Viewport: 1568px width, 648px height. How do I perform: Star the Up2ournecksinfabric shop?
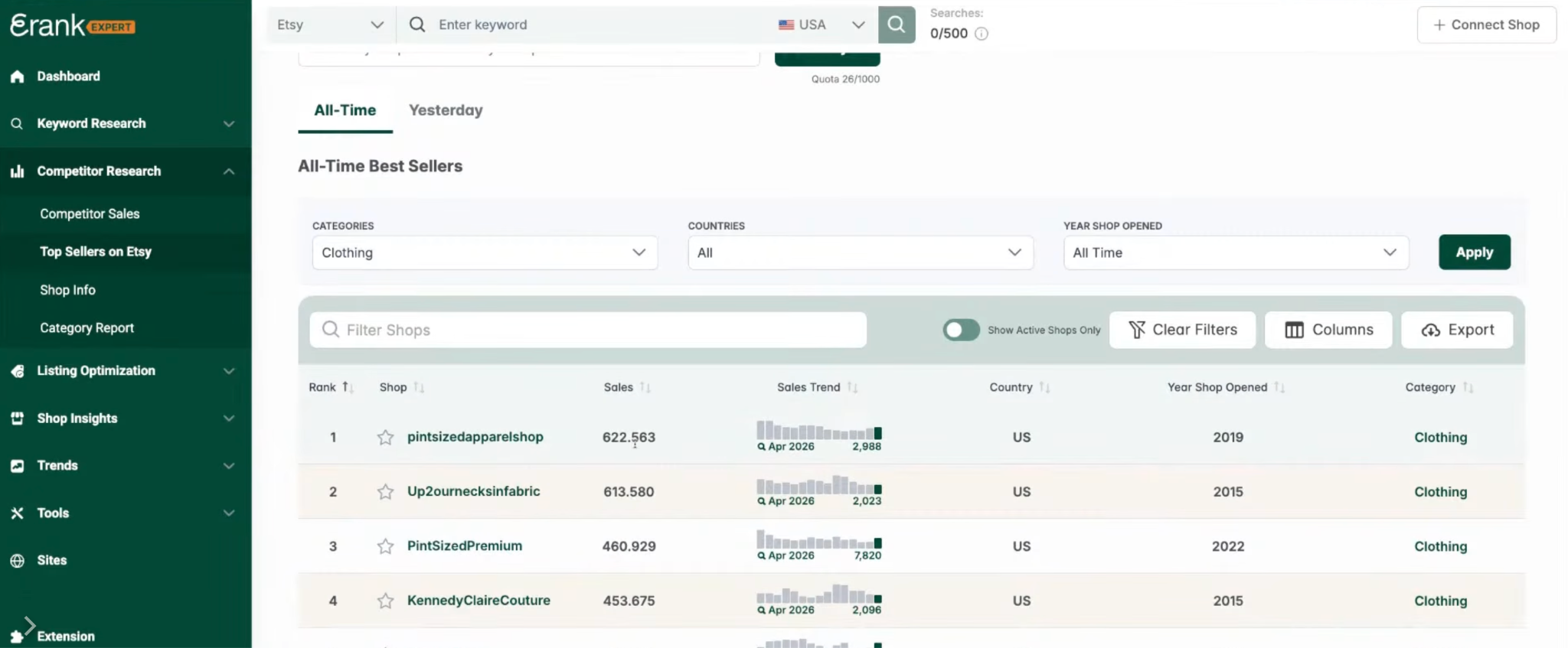click(x=385, y=491)
